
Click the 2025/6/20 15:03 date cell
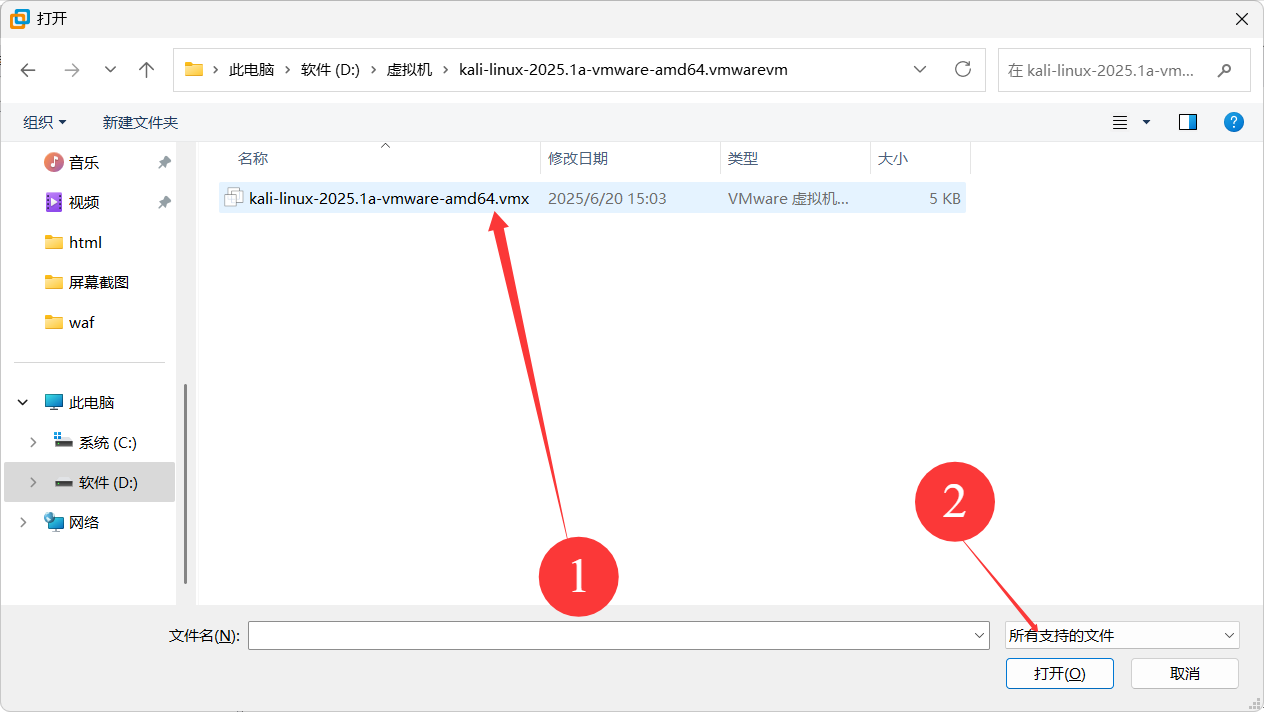607,198
